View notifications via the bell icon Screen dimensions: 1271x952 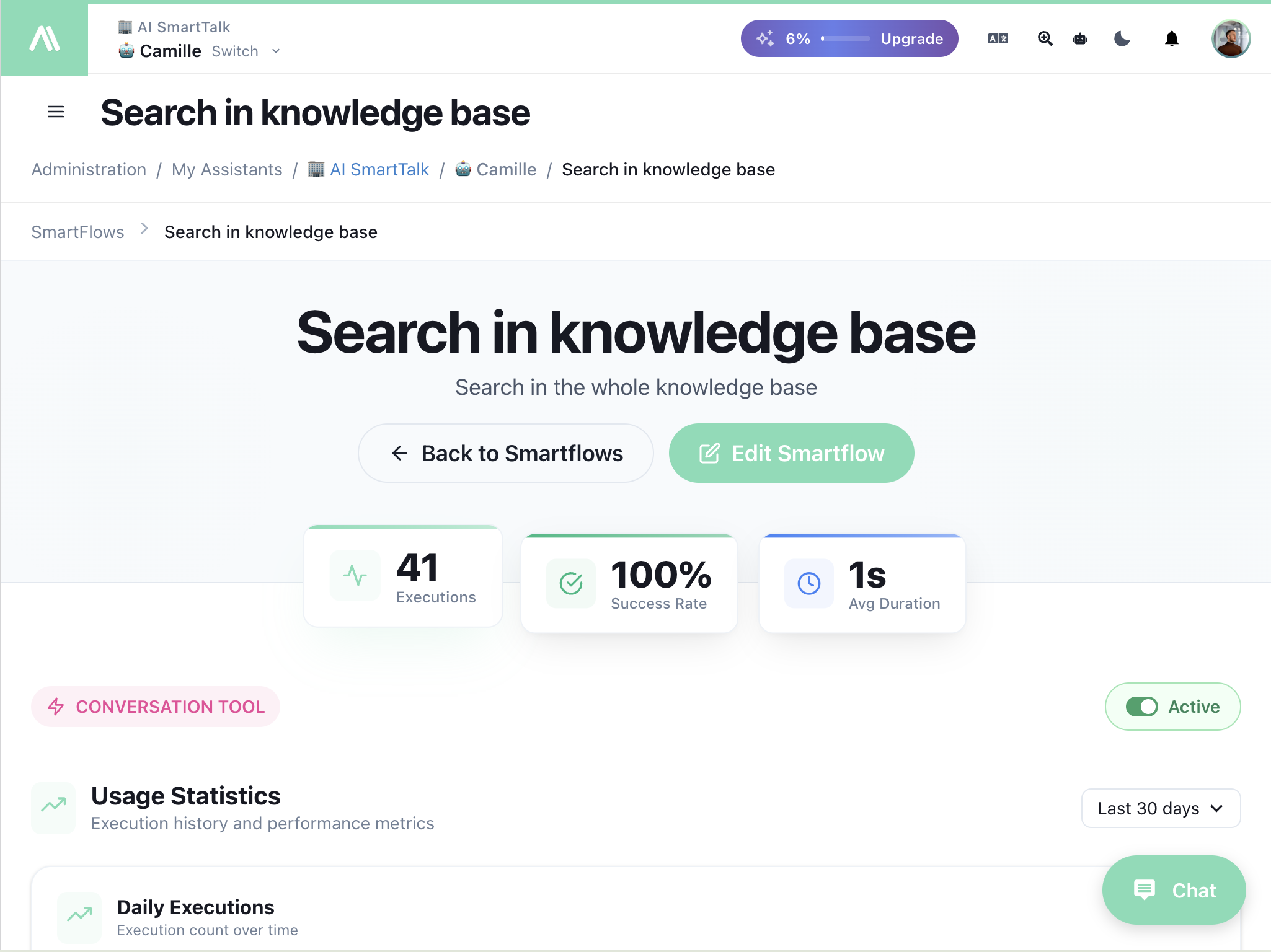coord(1172,38)
